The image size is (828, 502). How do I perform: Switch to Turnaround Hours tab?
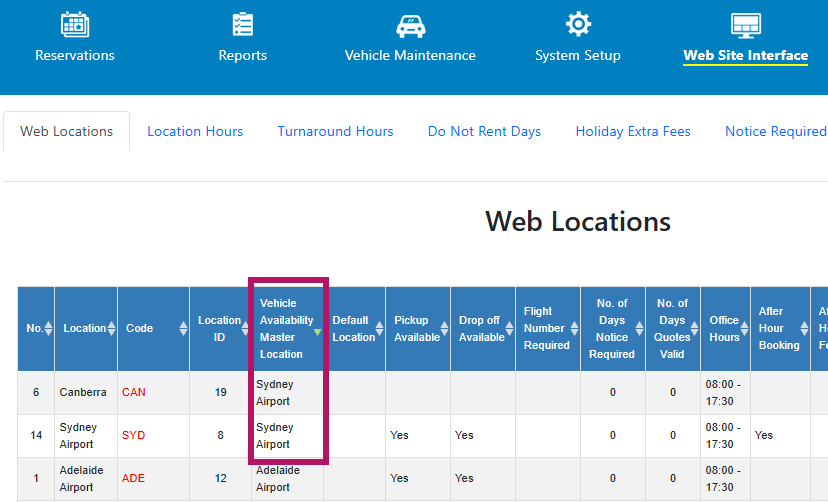[x=335, y=131]
